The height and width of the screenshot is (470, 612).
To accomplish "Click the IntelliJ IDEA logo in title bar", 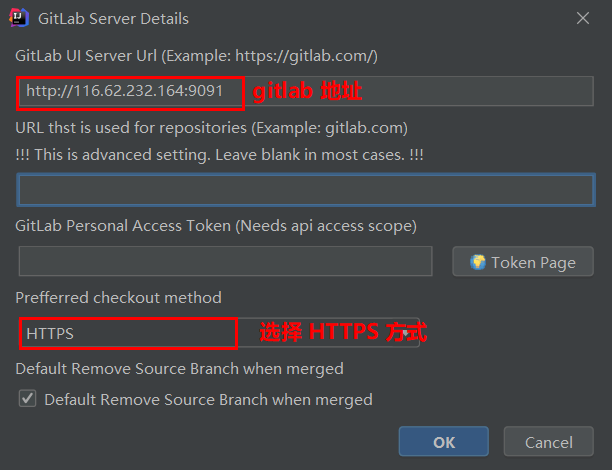I will 19,18.
